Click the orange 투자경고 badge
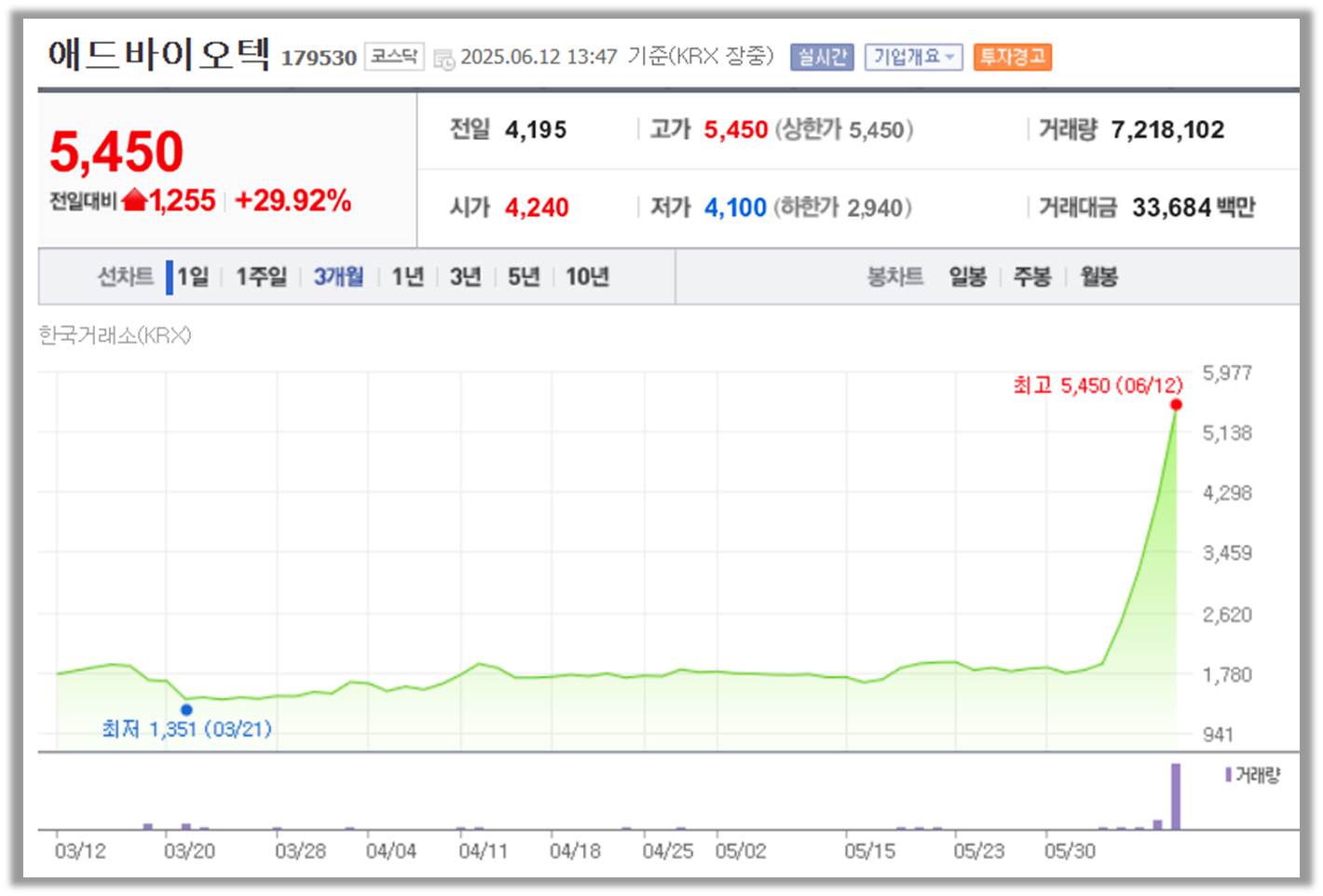The height and width of the screenshot is (896, 1323). pos(1012,57)
